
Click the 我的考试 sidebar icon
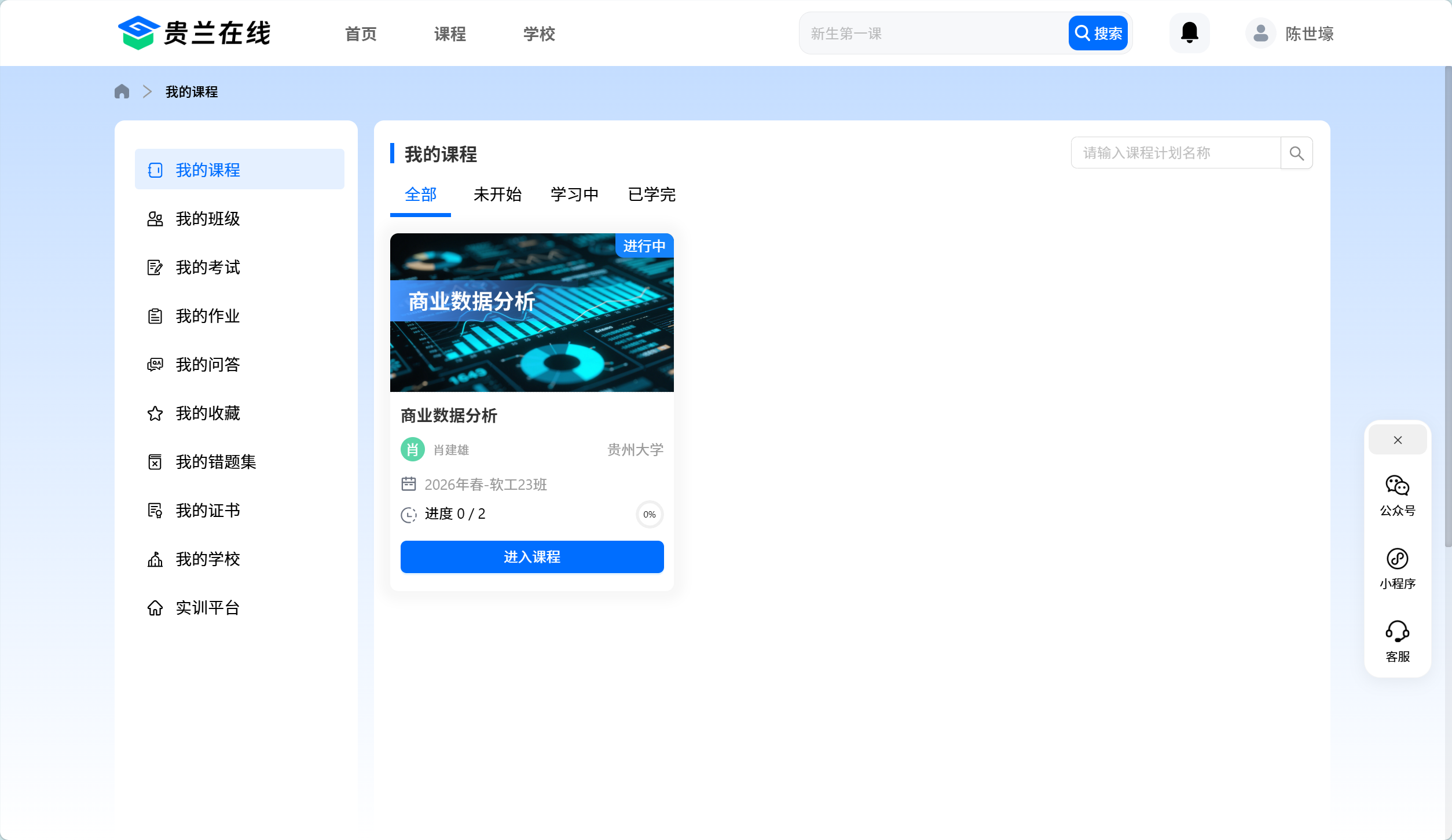pyautogui.click(x=155, y=267)
